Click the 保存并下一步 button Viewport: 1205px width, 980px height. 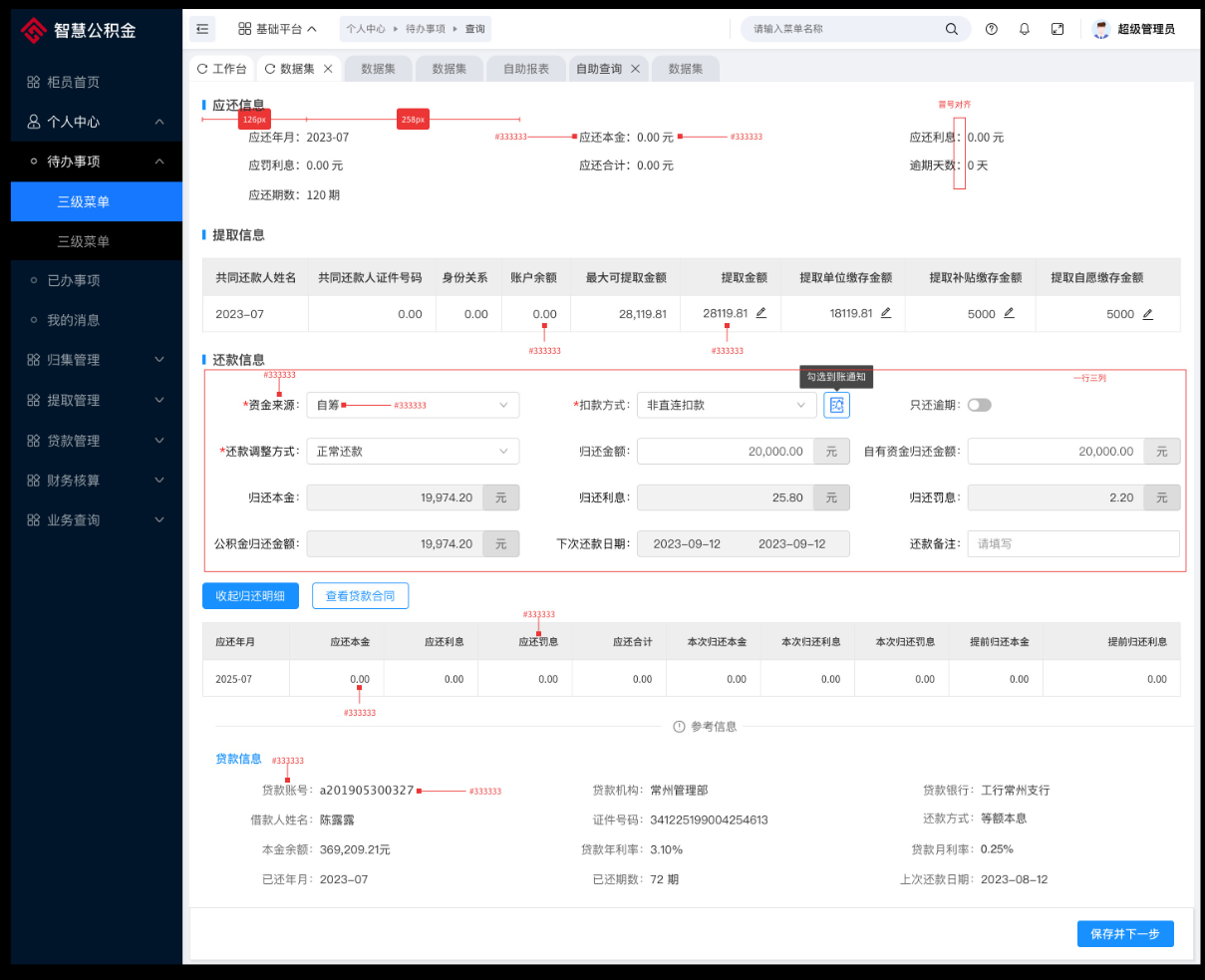(1124, 934)
